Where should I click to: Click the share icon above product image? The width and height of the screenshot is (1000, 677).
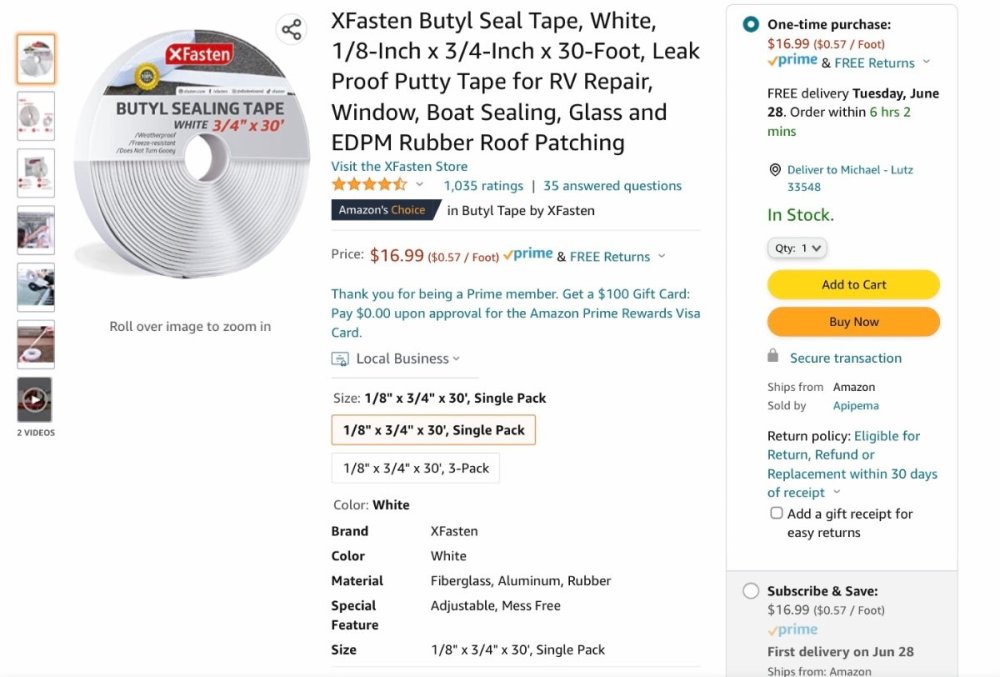pyautogui.click(x=291, y=30)
